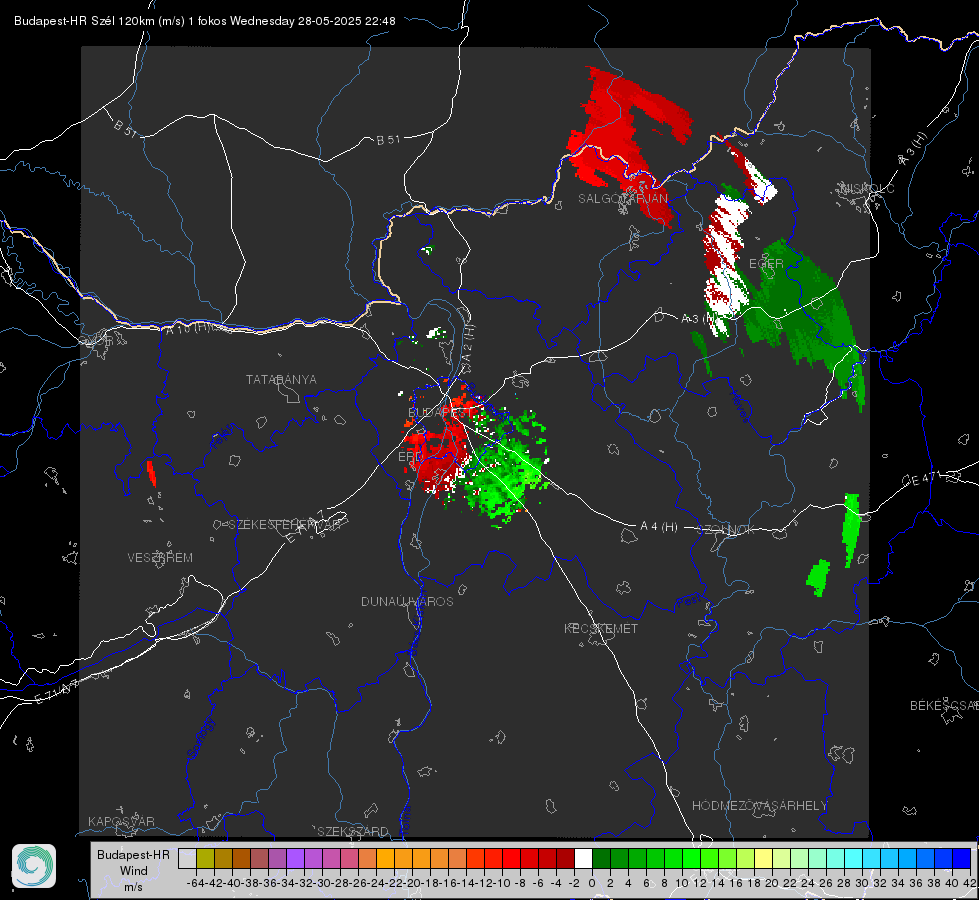The height and width of the screenshot is (900, 979).
Task: Click the BUDAPEST city label
Action: 439,413
